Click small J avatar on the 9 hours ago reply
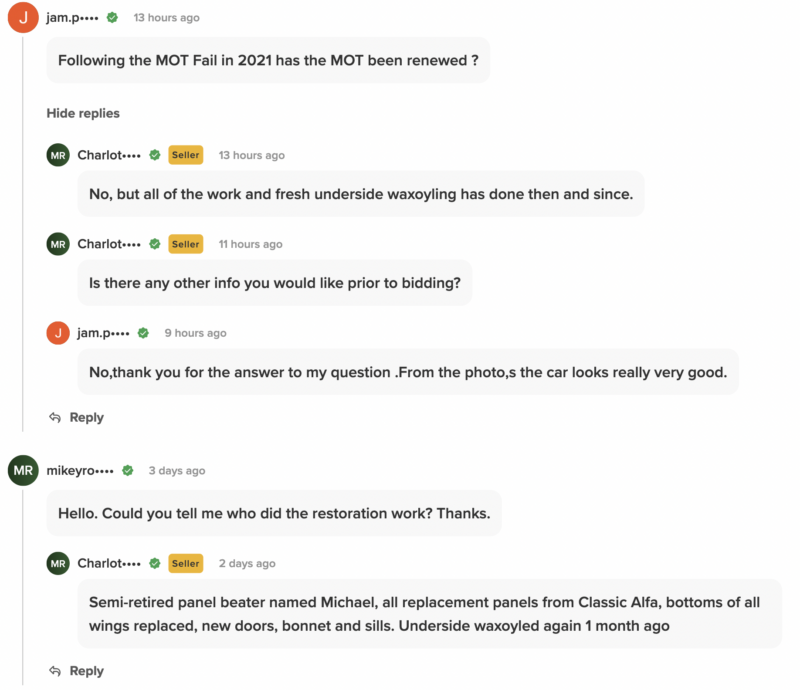 (x=58, y=333)
